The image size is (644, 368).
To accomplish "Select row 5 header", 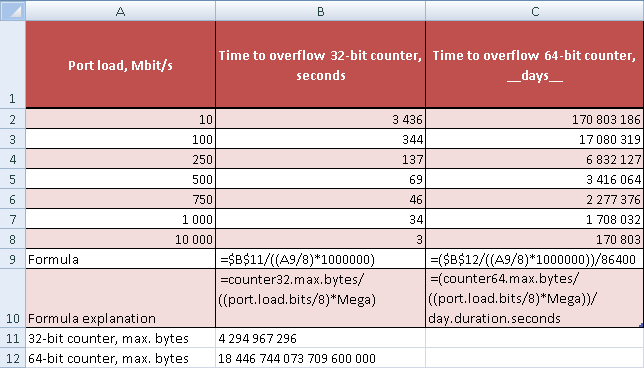I will point(13,179).
